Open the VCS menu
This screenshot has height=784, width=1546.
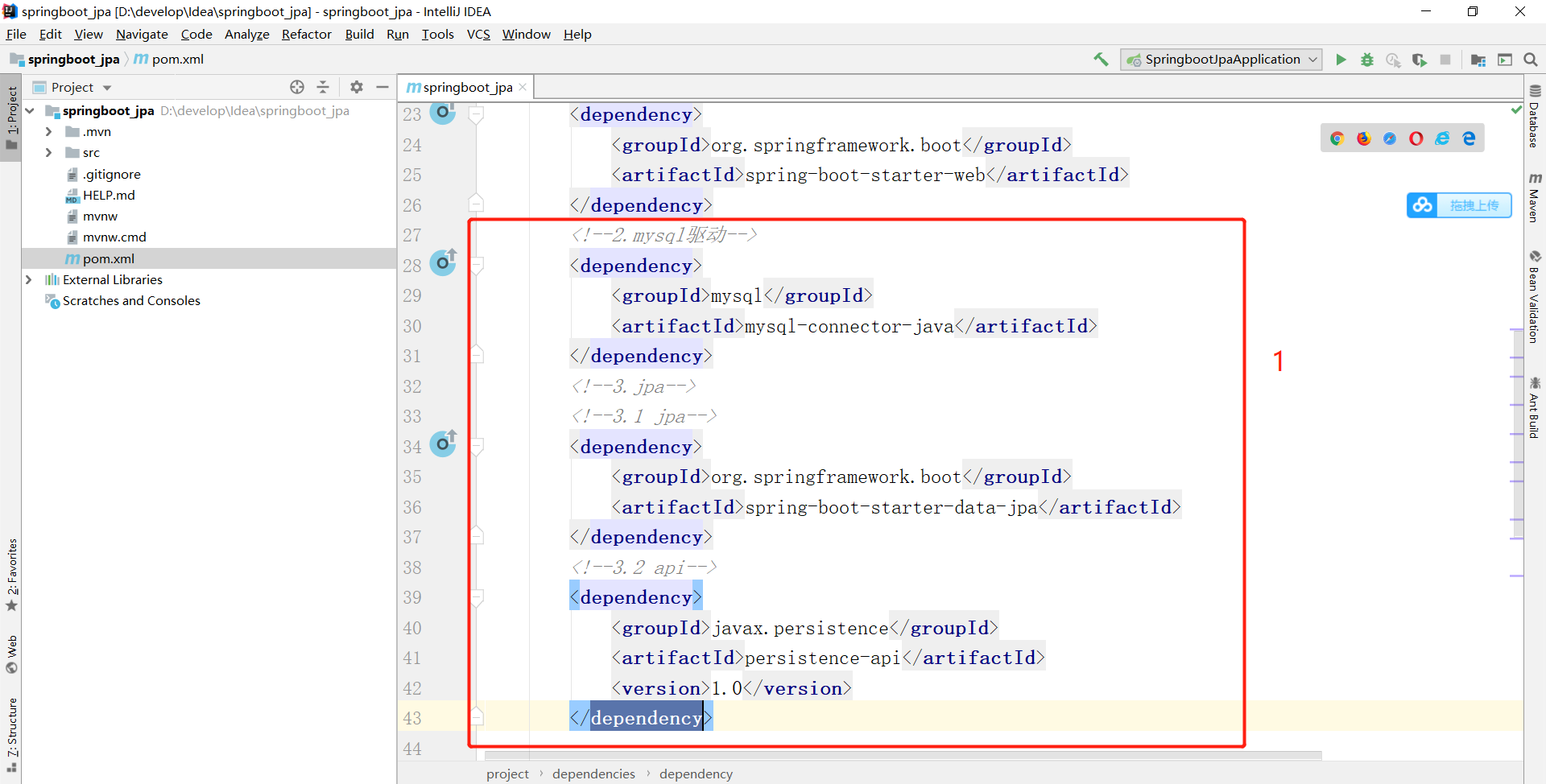click(478, 34)
